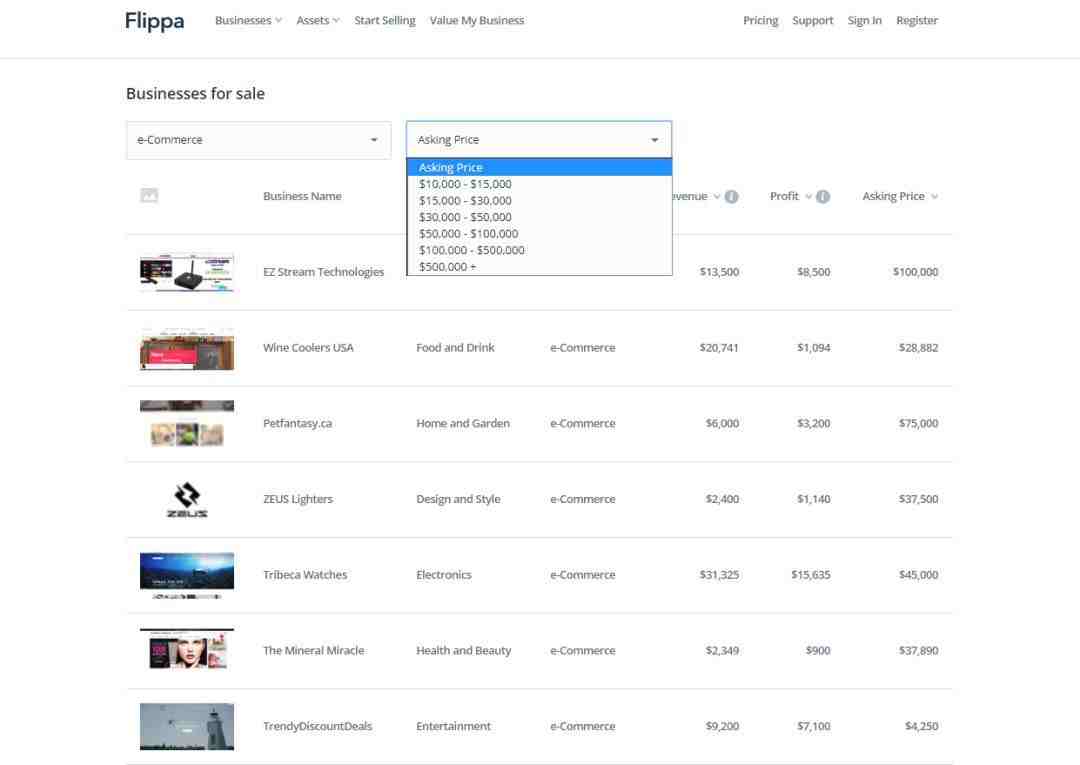This screenshot has width=1080, height=765.
Task: Open the Businesses nav dropdown
Action: pos(248,21)
